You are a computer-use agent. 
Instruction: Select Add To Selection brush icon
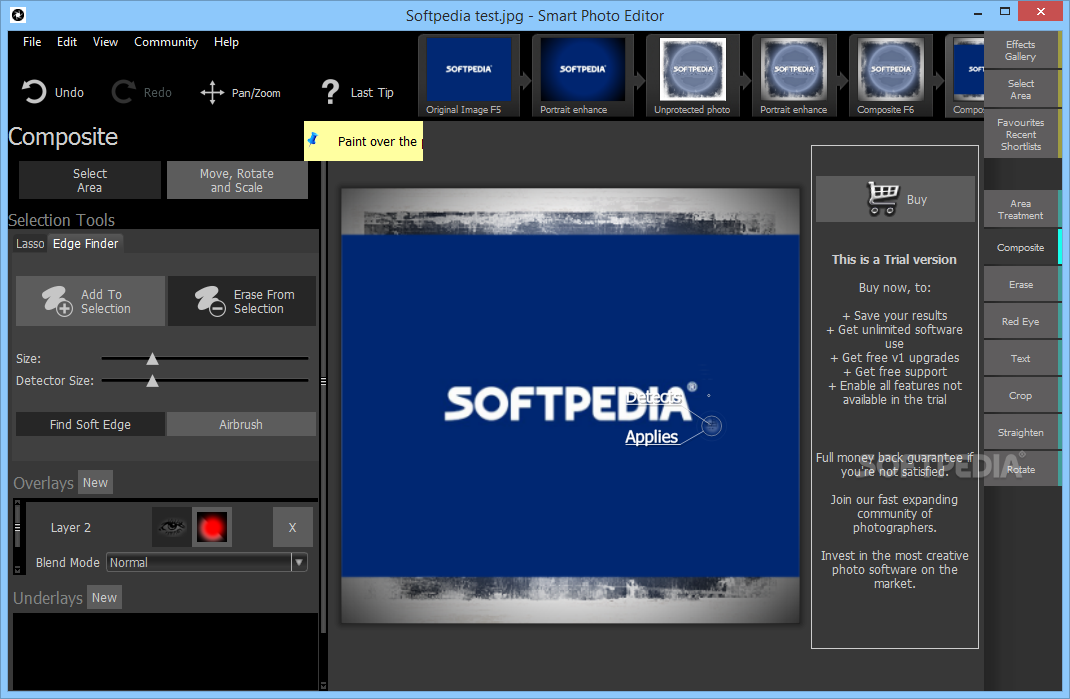coord(57,301)
